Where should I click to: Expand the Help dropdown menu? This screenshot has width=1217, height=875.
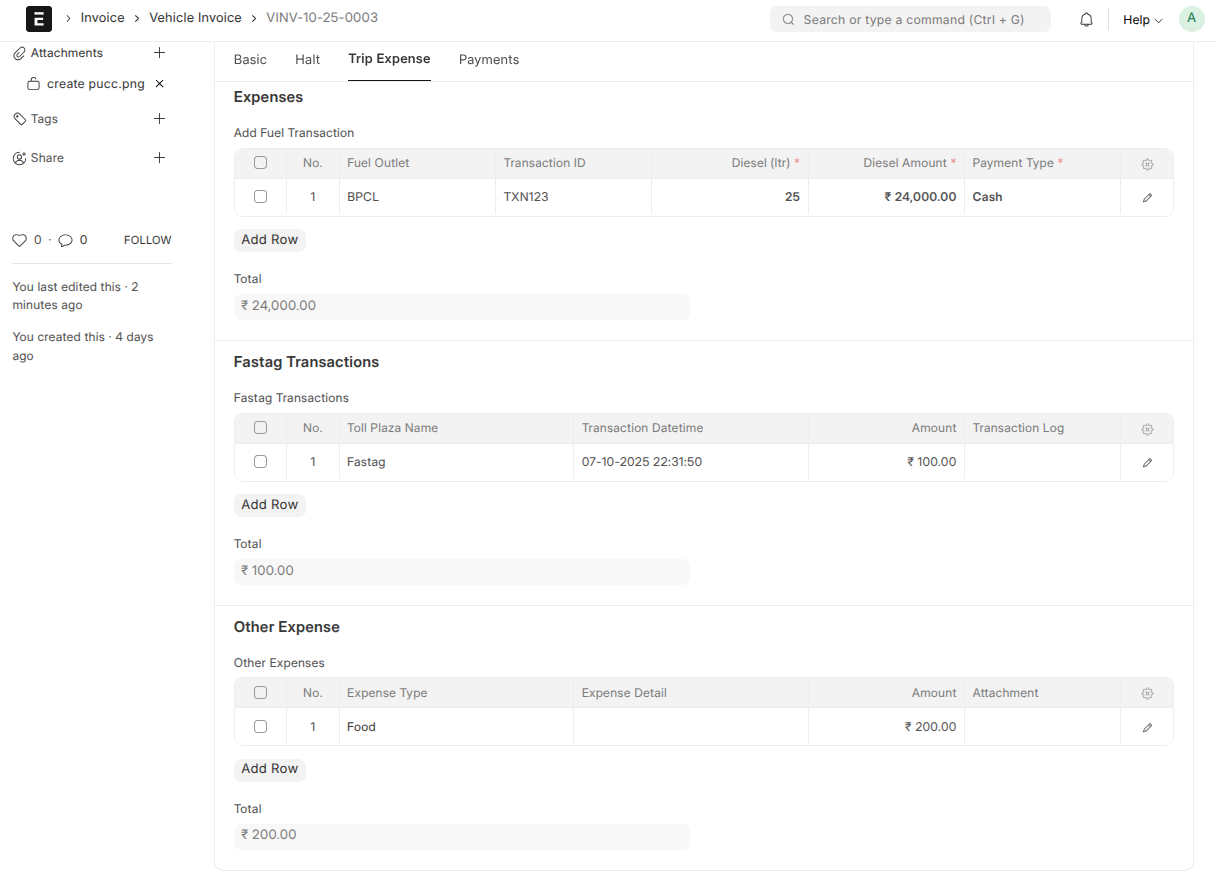pos(1142,20)
